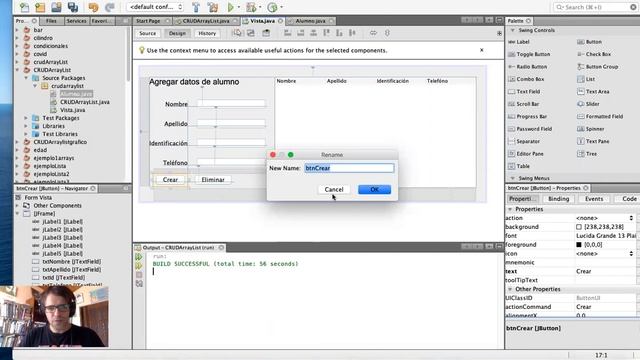Run the project with green play icon

pyautogui.click(x=231, y=7)
